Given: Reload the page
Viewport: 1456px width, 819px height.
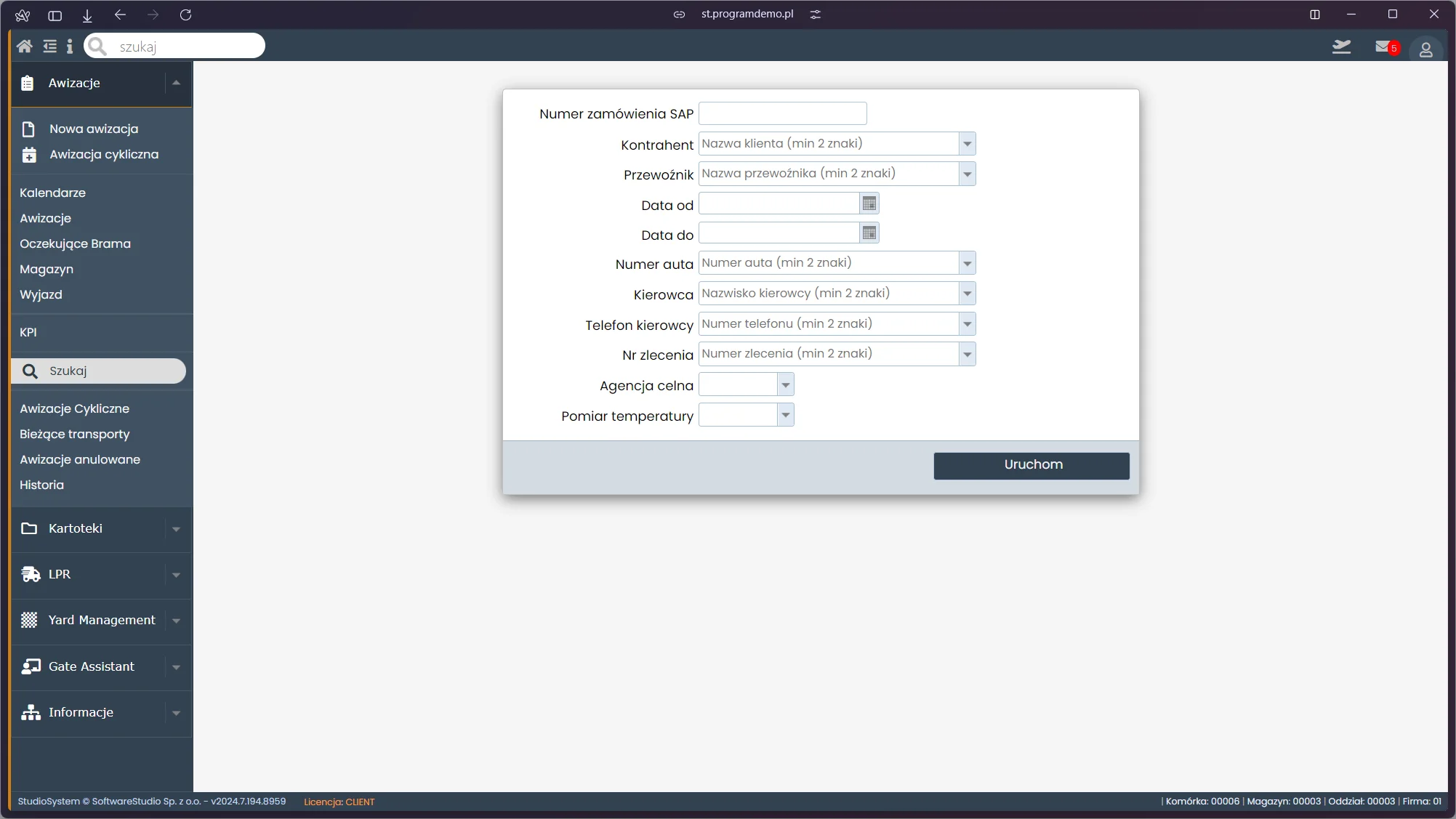Looking at the screenshot, I should click(x=185, y=15).
